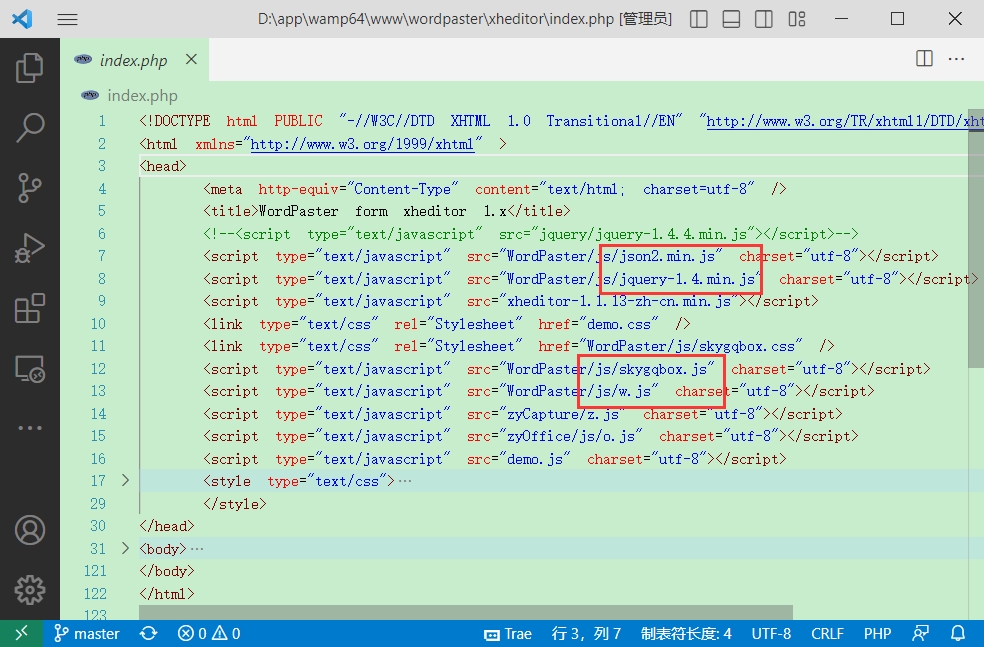Open the hamburger application menu

pyautogui.click(x=67, y=19)
